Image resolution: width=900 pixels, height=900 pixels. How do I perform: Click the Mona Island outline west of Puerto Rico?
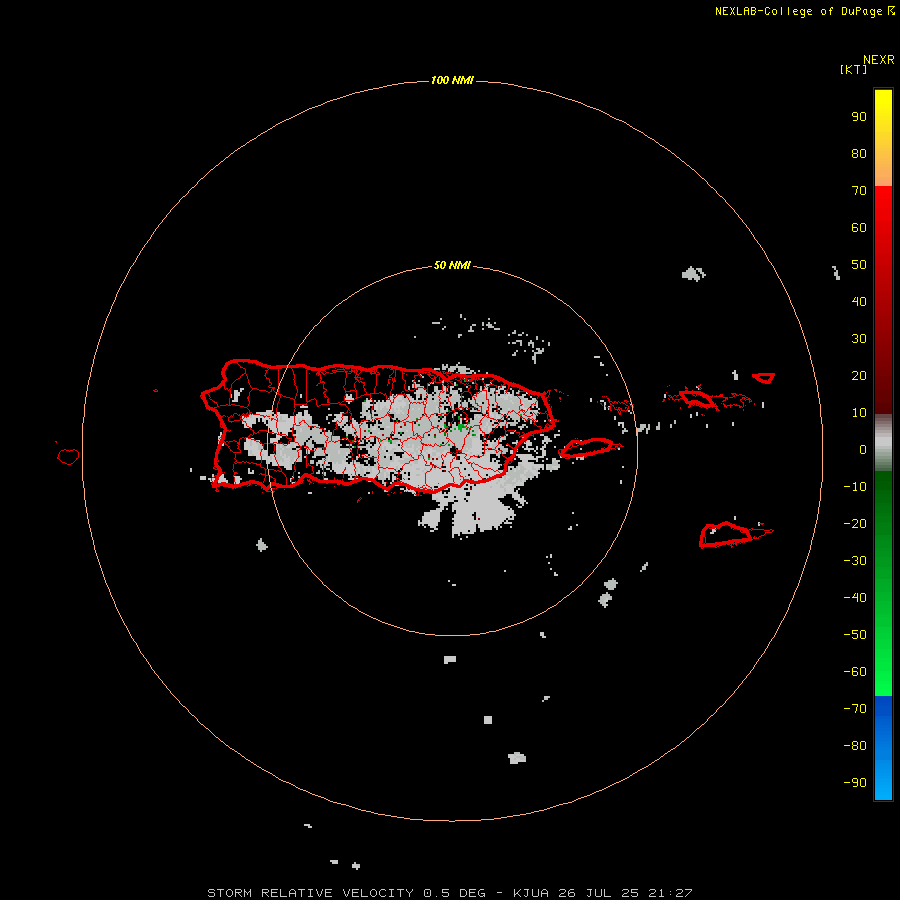click(x=68, y=456)
